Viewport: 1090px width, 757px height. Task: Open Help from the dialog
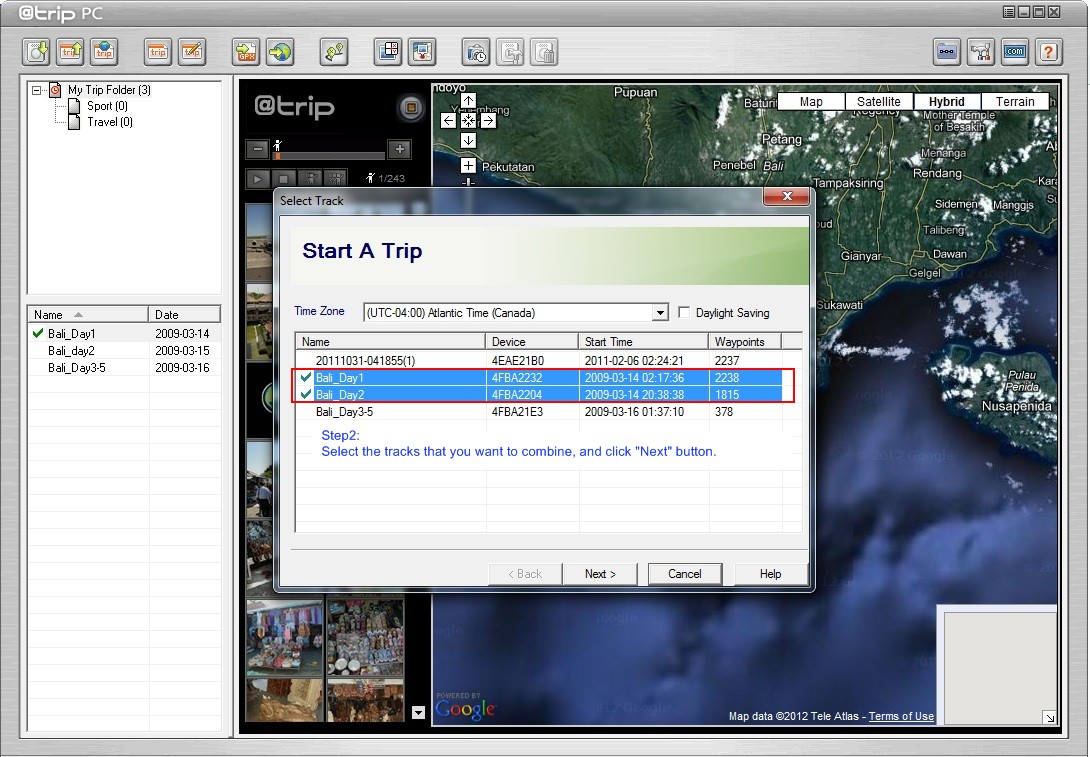770,573
